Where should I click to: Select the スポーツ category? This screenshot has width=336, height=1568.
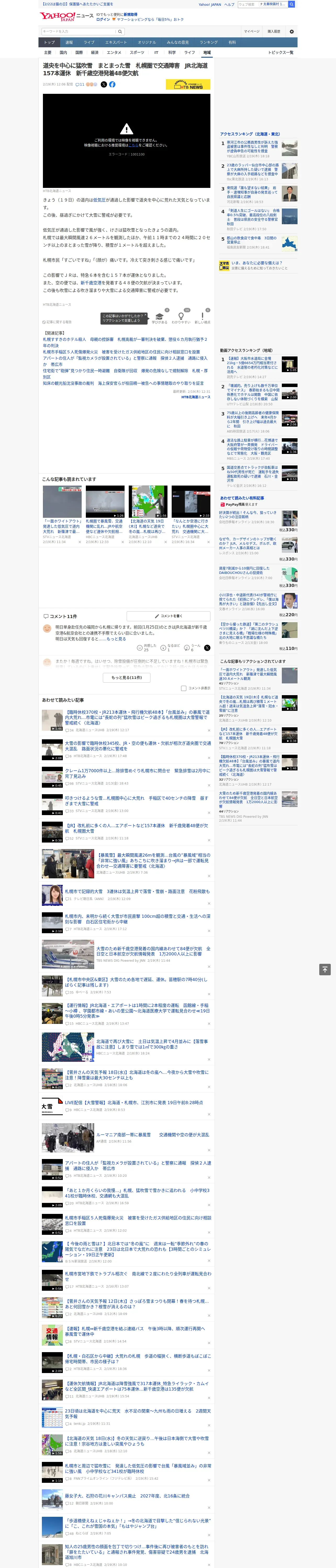[x=137, y=53]
